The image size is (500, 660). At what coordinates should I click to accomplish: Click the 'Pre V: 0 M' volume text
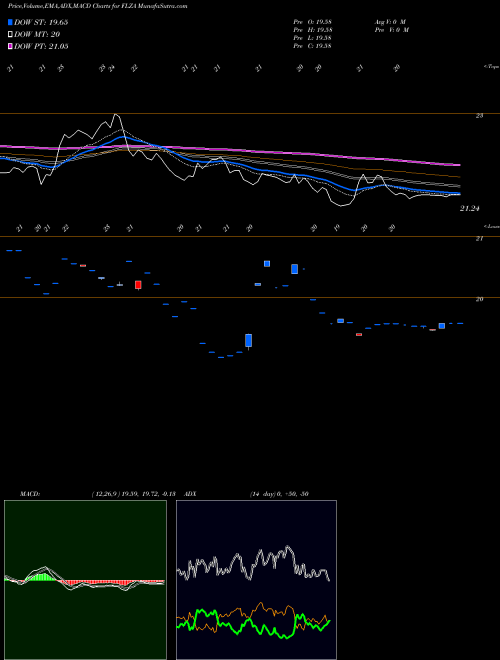tap(393, 30)
